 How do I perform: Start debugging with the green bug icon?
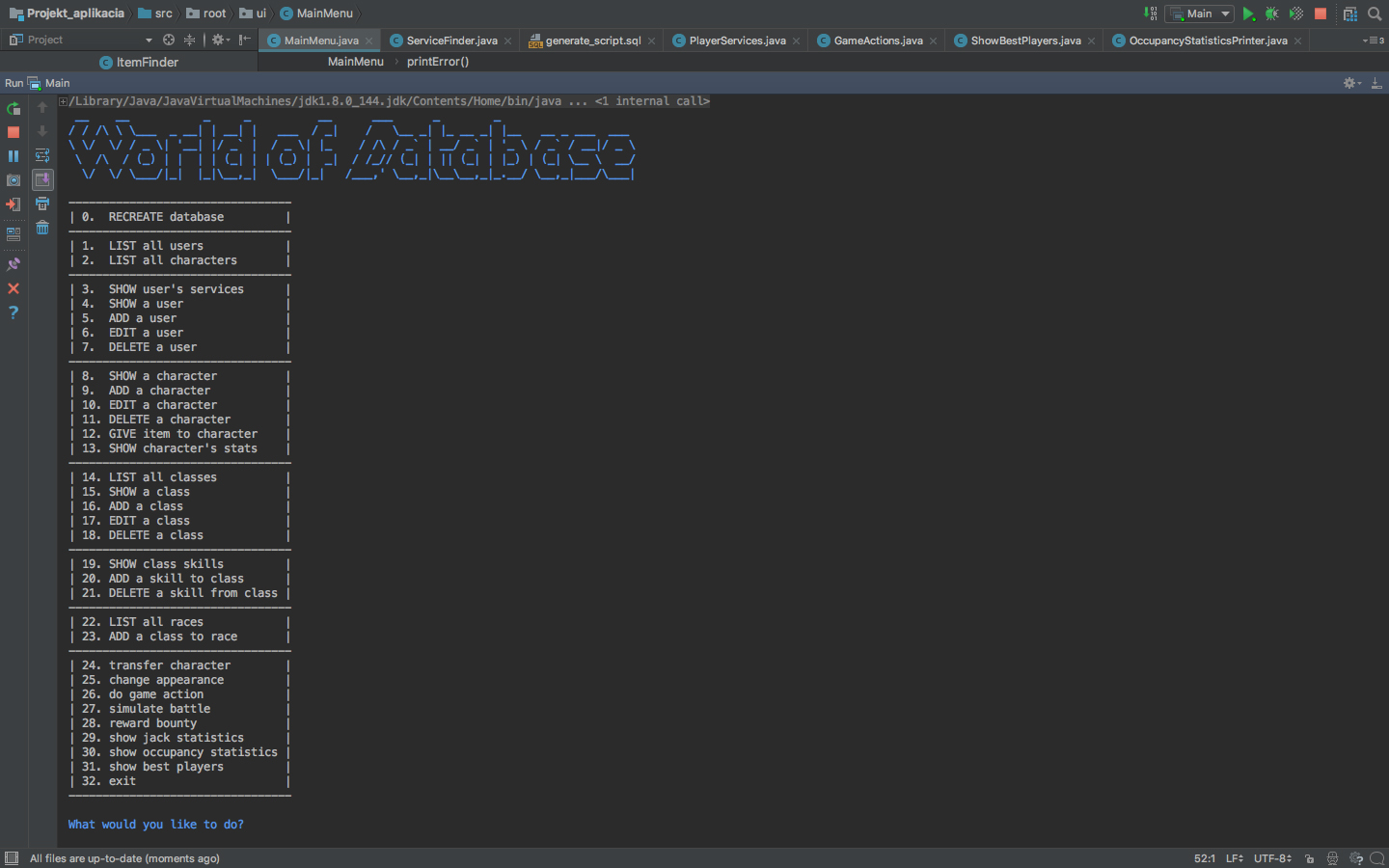click(x=1272, y=14)
